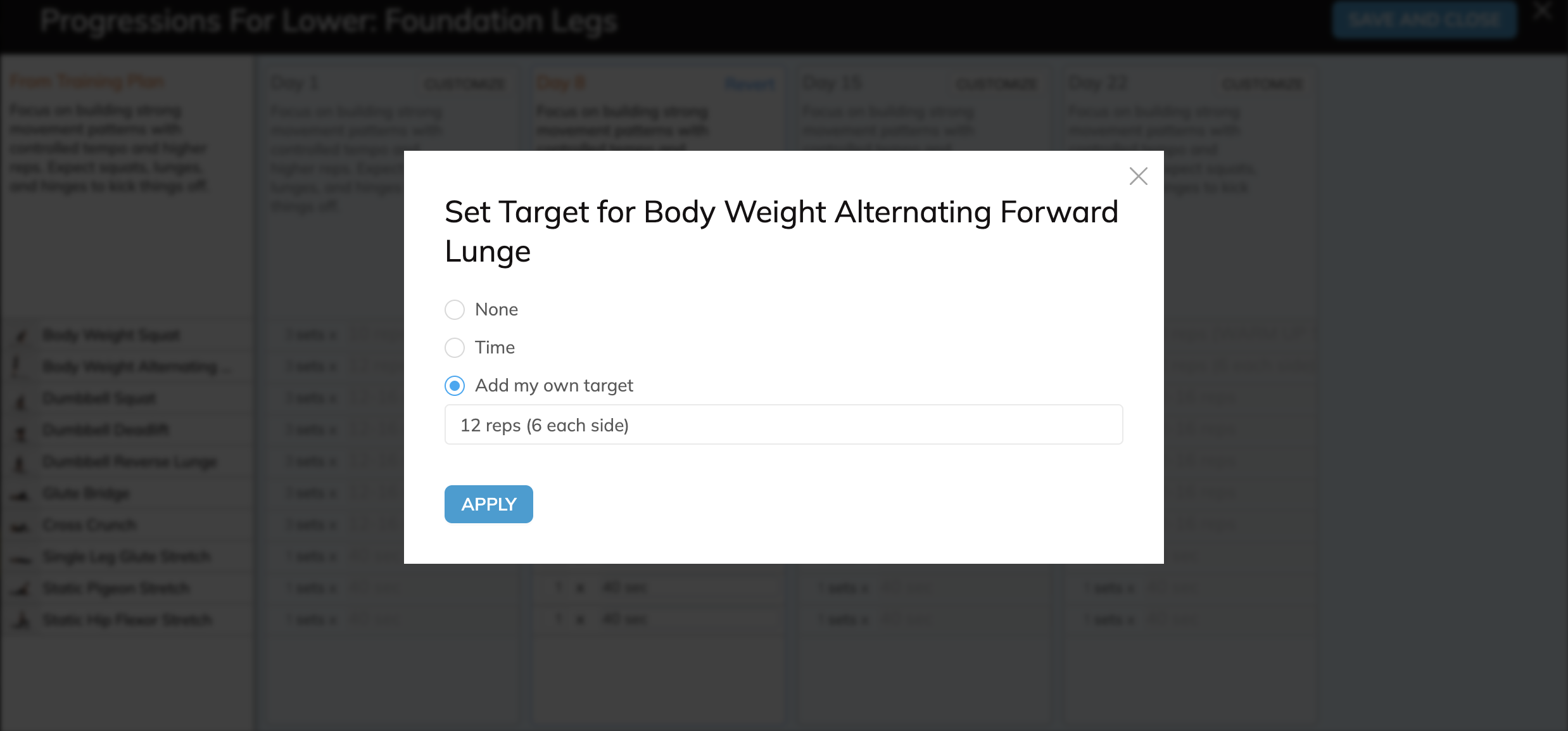Click the Save and Close button
The height and width of the screenshot is (731, 1568).
pyautogui.click(x=1424, y=20)
